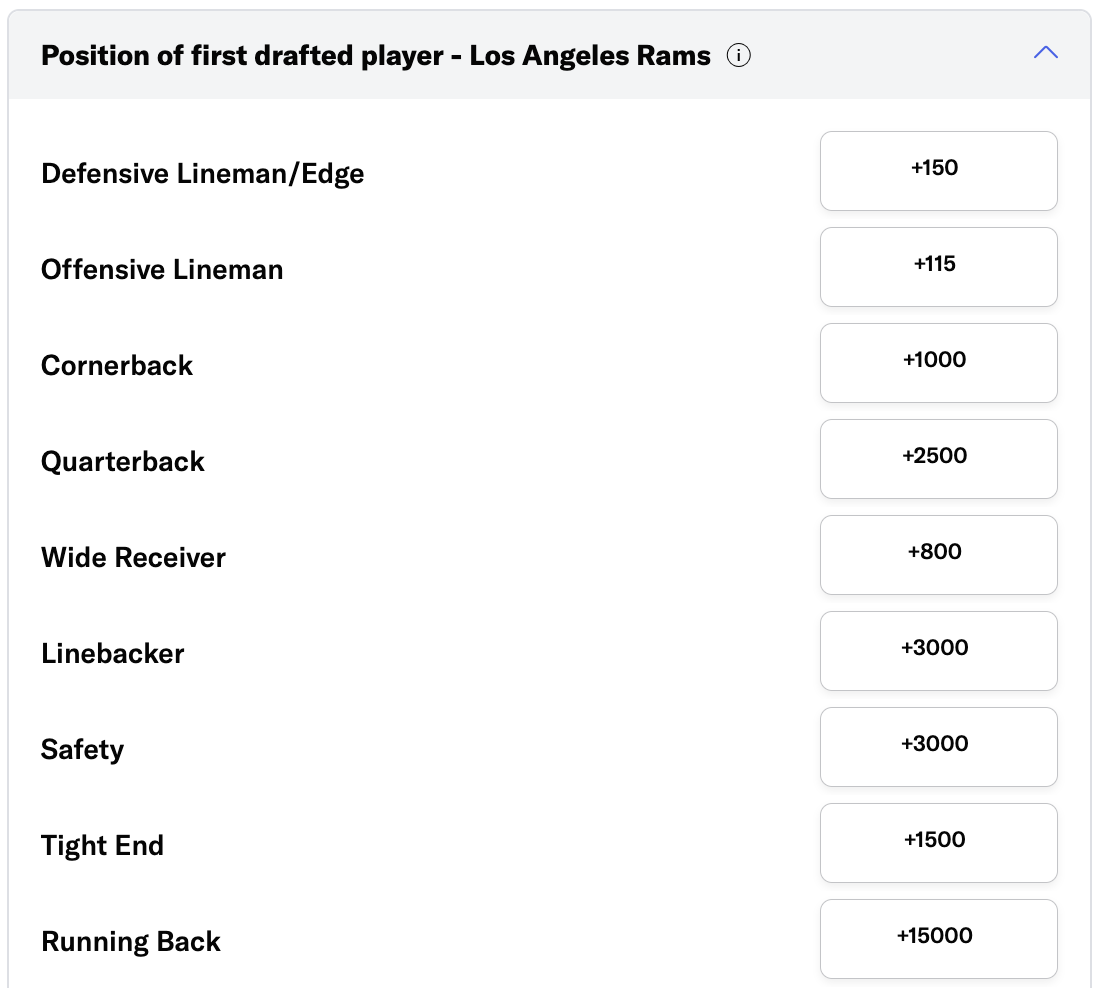Choose Wide Receiver odds +800
Screen dimensions: 1096x988
[938, 554]
